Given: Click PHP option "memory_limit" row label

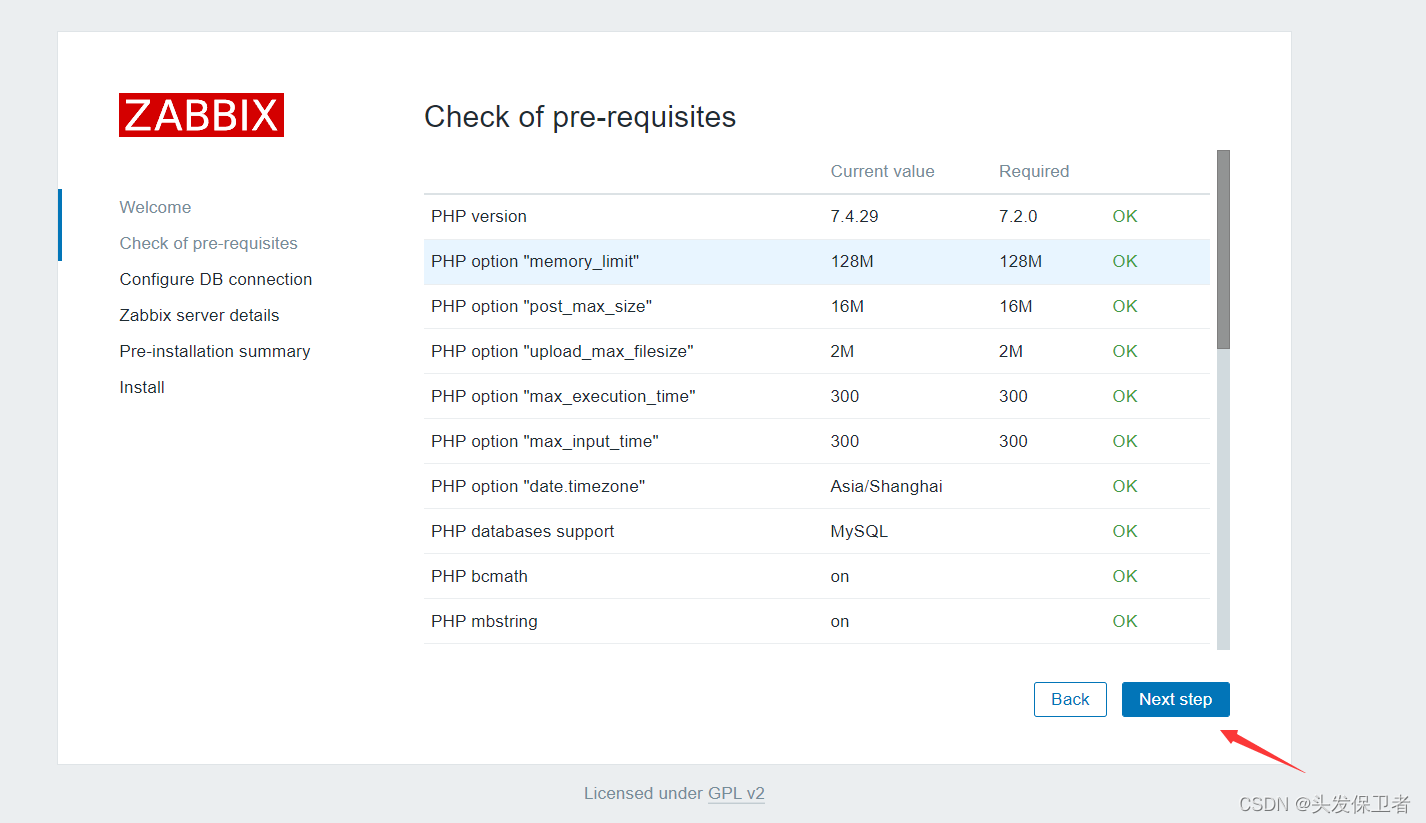Looking at the screenshot, I should point(535,261).
